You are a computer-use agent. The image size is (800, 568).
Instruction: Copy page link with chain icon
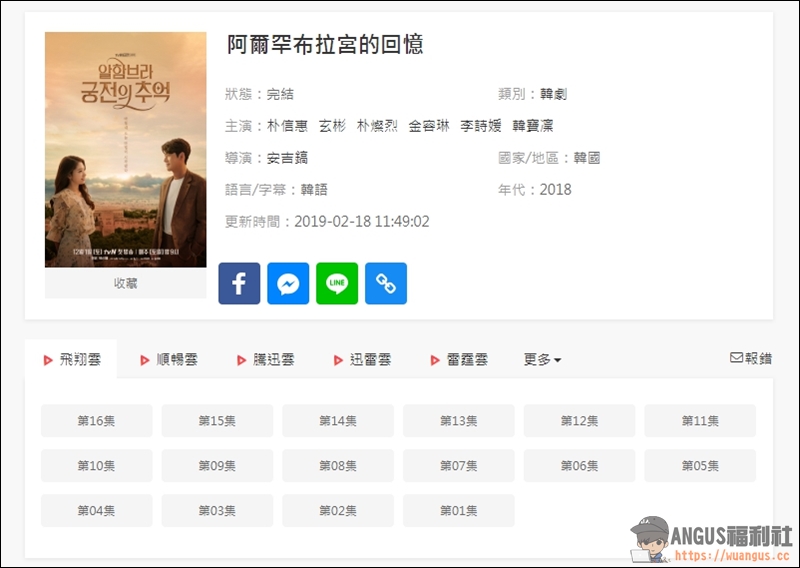click(386, 283)
